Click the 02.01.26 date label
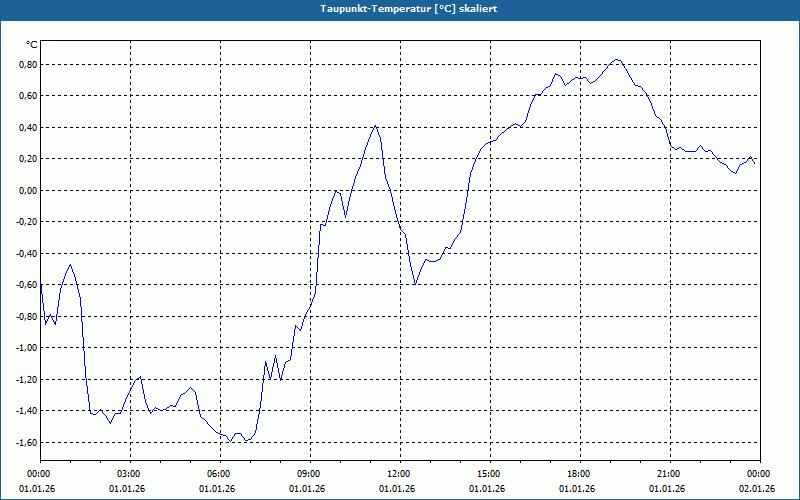800x500 pixels. 757,489
